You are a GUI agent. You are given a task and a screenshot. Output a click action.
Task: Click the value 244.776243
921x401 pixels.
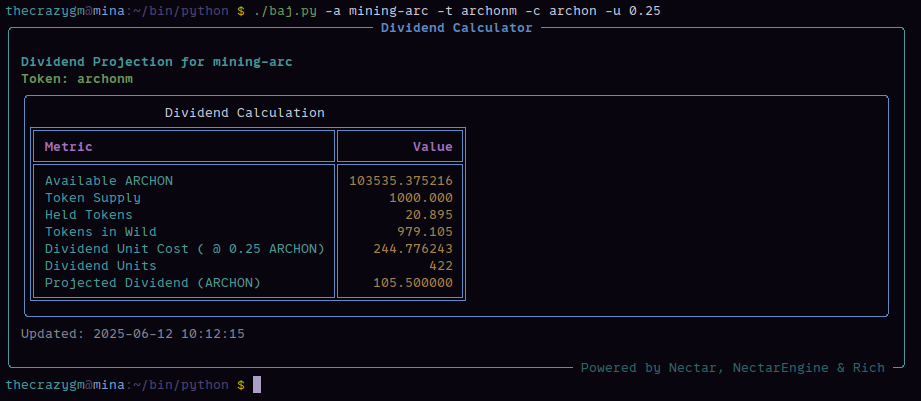coord(413,249)
